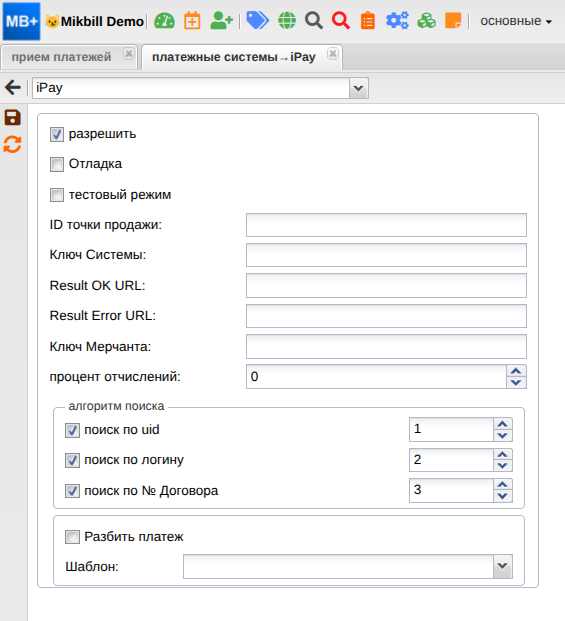
Task: Click the Ключ Мерчанта input field
Action: [x=386, y=347]
